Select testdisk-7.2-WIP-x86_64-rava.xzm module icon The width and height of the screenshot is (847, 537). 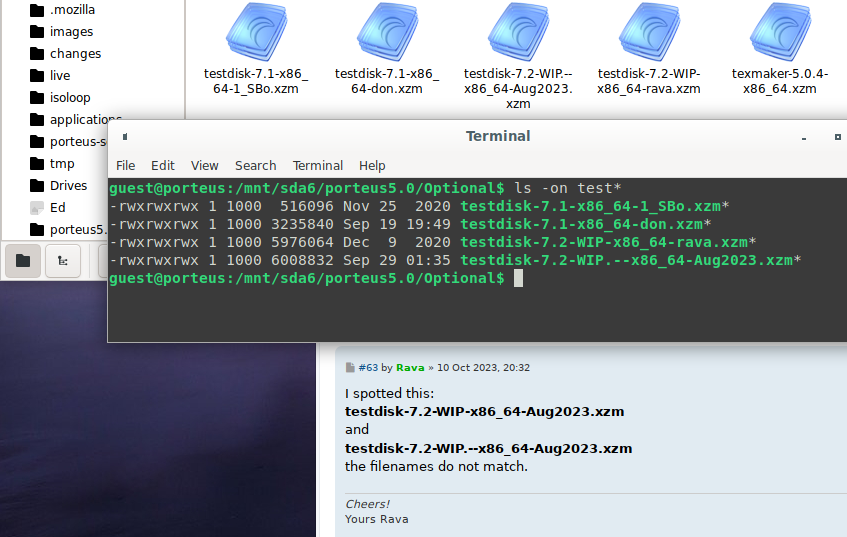649,32
